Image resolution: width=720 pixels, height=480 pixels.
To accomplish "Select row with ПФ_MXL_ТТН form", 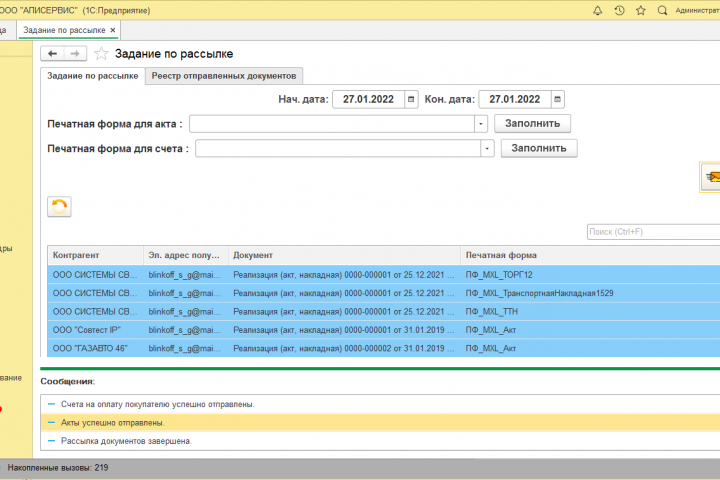I will pyautogui.click(x=384, y=311).
